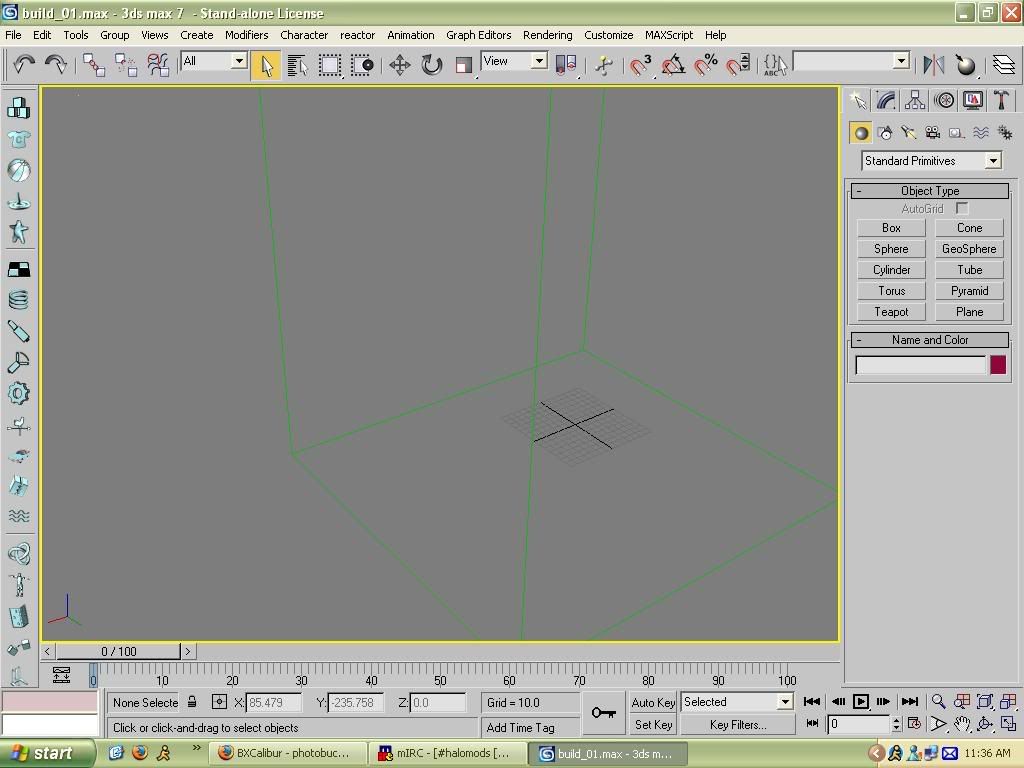This screenshot has height=768, width=1024.
Task: Open the Motion panel tab
Action: (944, 100)
